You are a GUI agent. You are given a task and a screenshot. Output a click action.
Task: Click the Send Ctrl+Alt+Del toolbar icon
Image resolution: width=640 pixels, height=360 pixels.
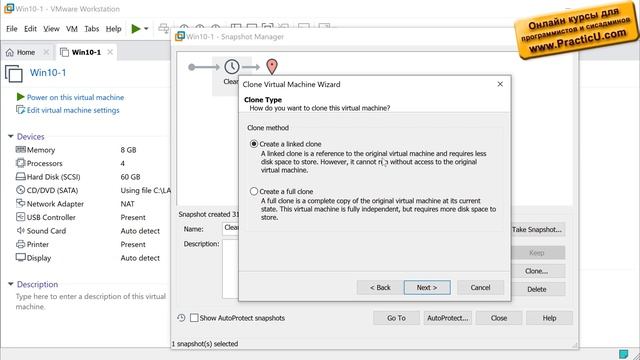pyautogui.click(x=164, y=28)
